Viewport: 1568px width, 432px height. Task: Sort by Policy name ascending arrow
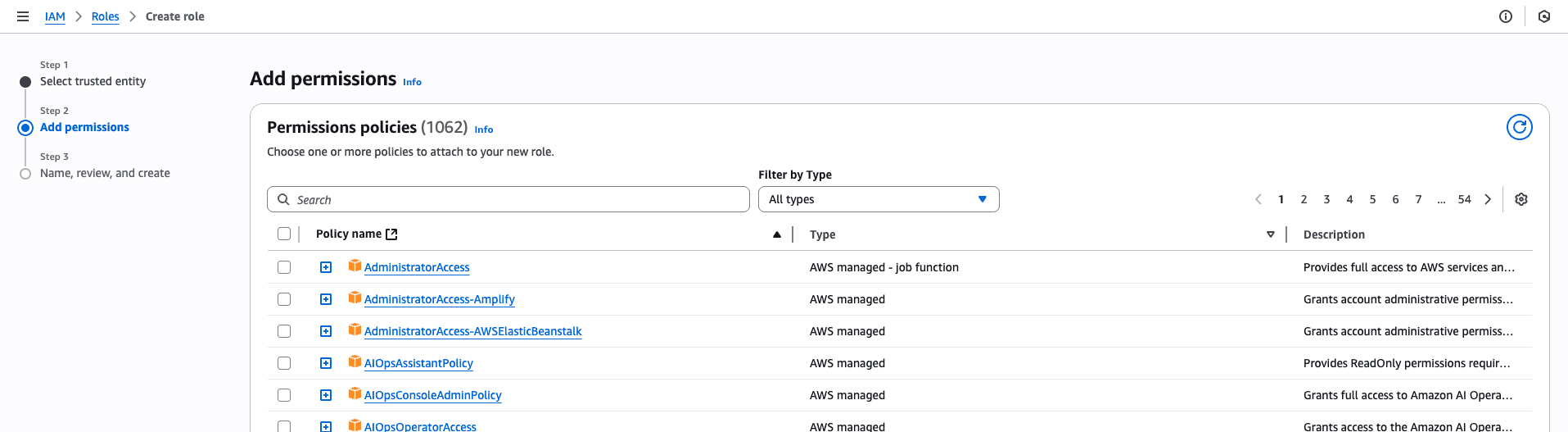(776, 234)
